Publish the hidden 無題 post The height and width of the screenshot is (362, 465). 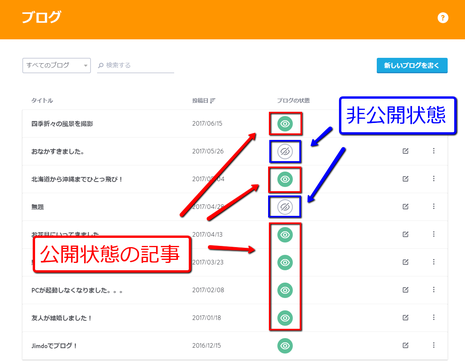tap(285, 207)
